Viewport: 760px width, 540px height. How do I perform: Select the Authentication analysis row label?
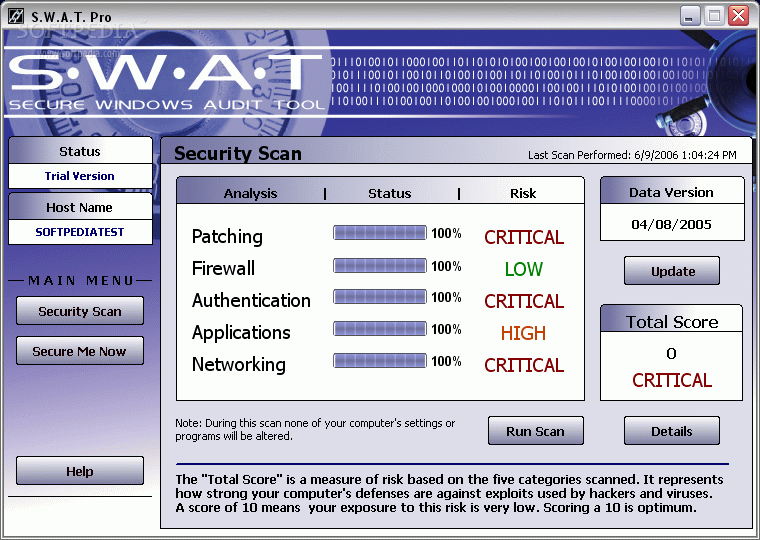tap(251, 300)
